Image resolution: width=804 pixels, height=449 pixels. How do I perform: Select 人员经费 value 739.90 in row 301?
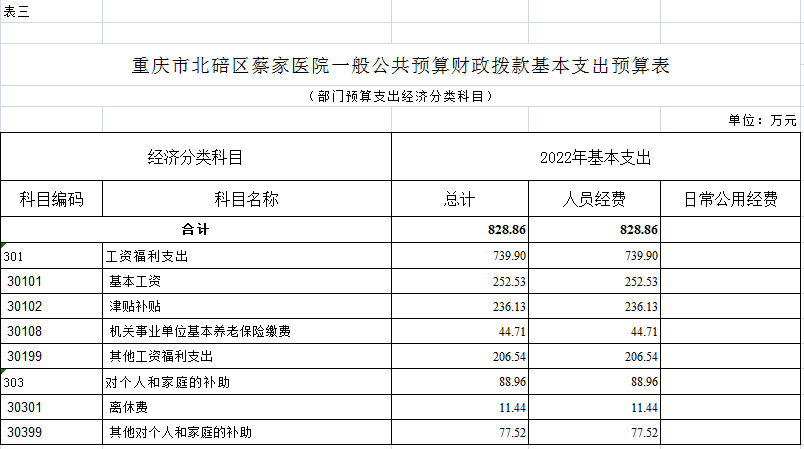(594, 256)
